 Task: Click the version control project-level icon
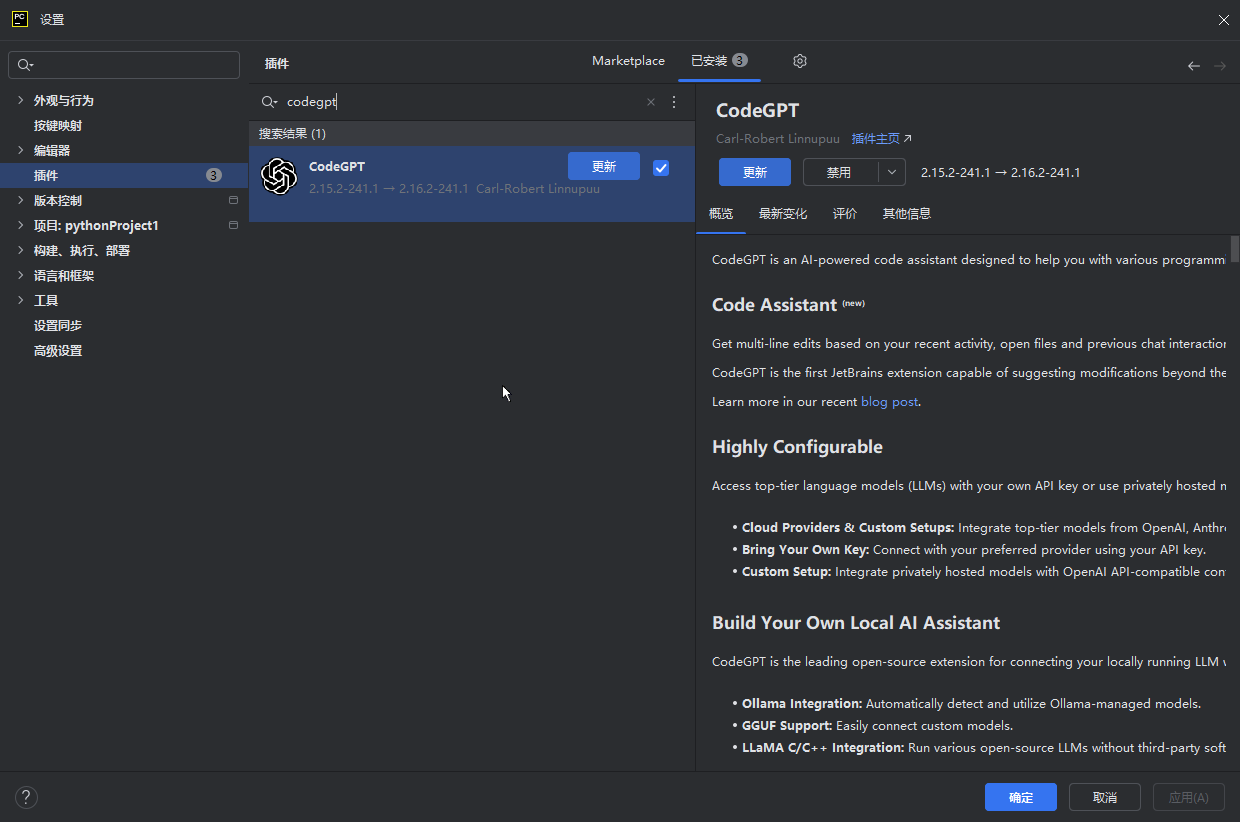tap(233, 200)
